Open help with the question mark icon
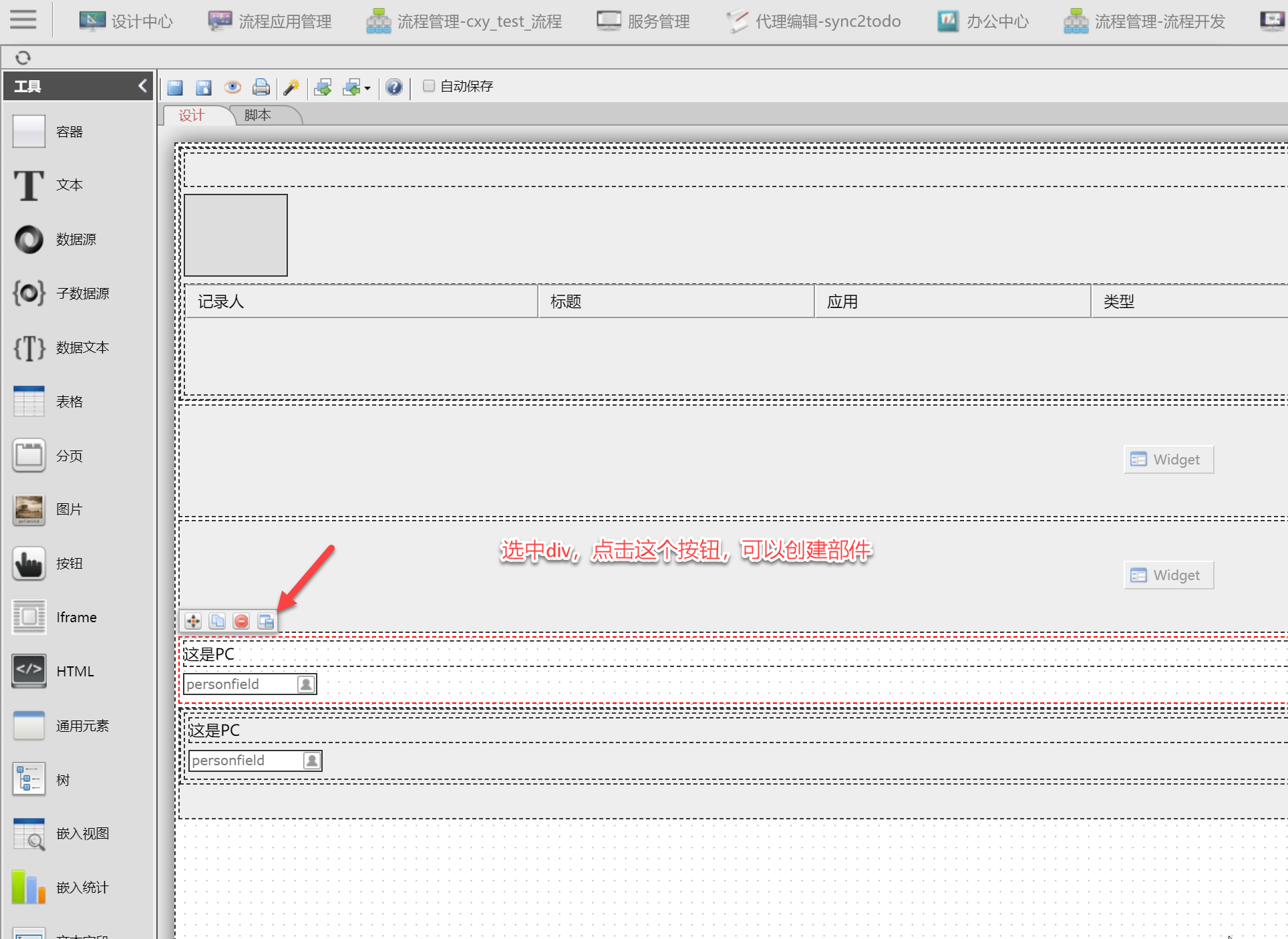Viewport: 1288px width, 939px height. click(x=394, y=87)
